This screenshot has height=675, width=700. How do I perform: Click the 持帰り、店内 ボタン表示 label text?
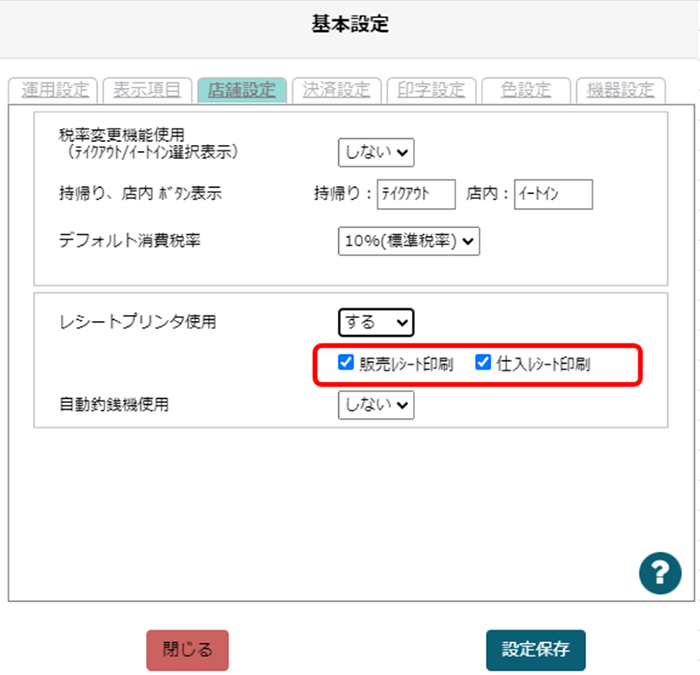[x=140, y=194]
